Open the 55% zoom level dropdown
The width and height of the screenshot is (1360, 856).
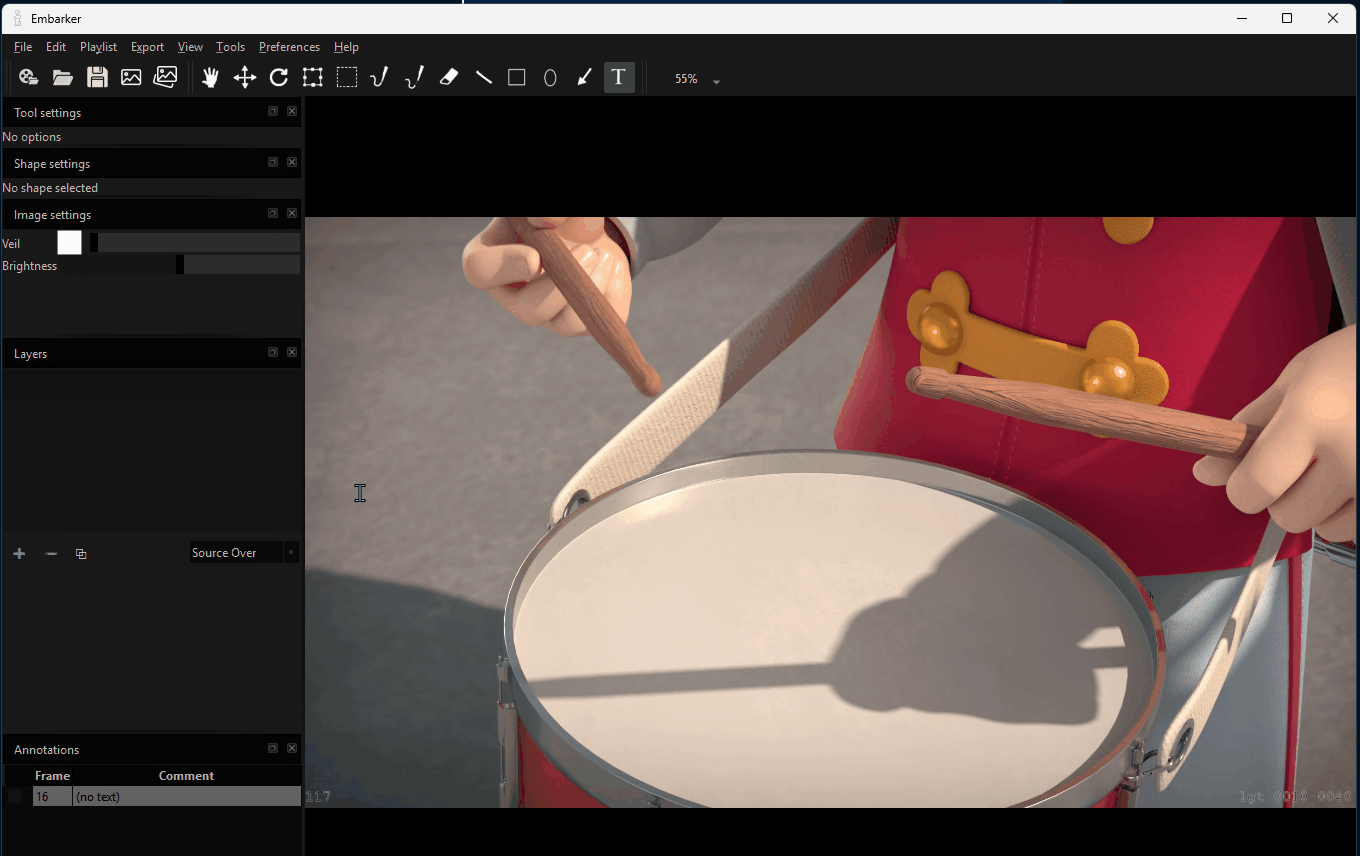click(x=716, y=81)
